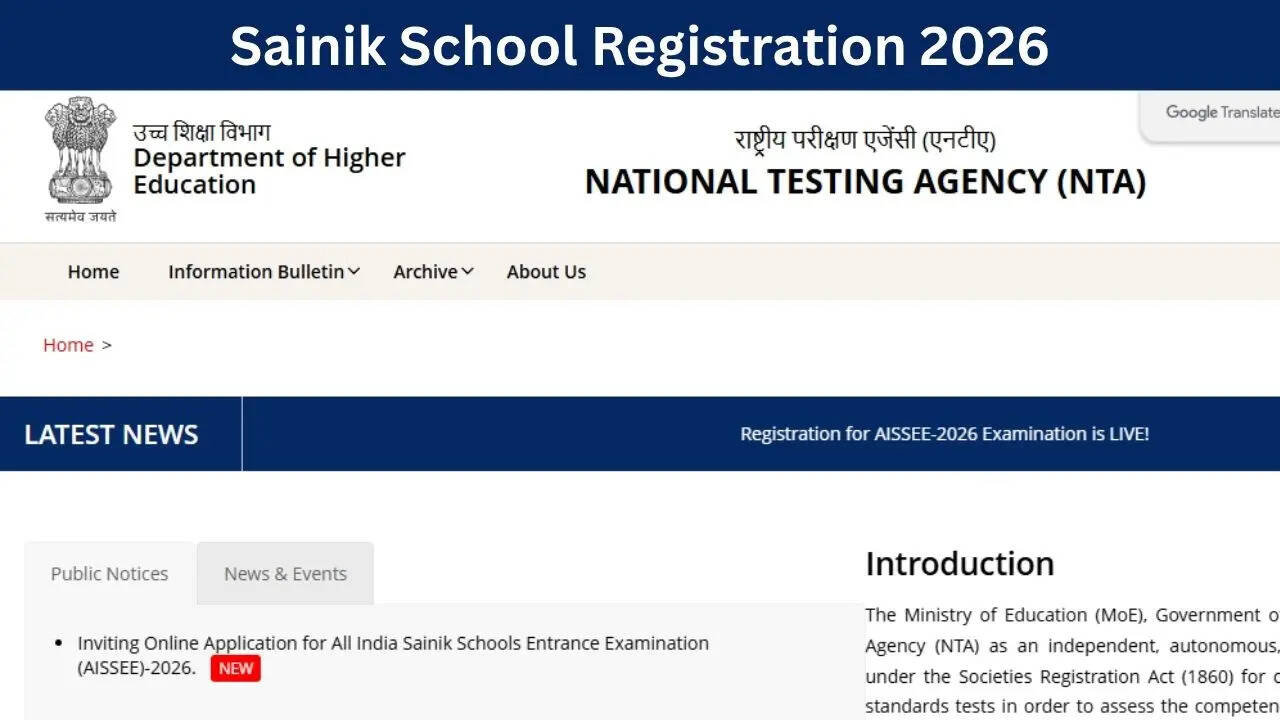Click the red Home breadcrumb link
The width and height of the screenshot is (1280, 720).
(68, 345)
